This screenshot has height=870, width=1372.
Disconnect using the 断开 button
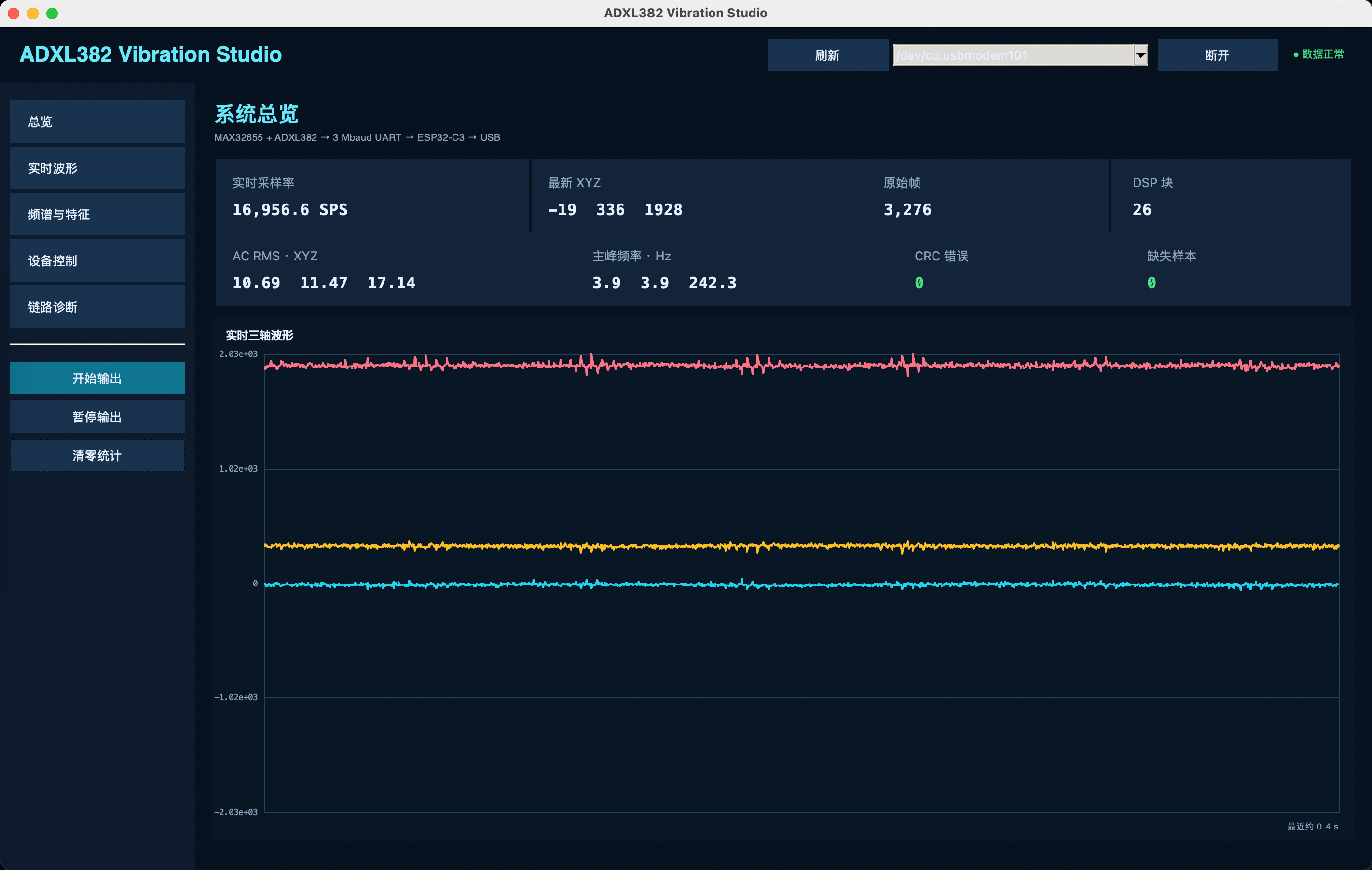tap(1217, 55)
